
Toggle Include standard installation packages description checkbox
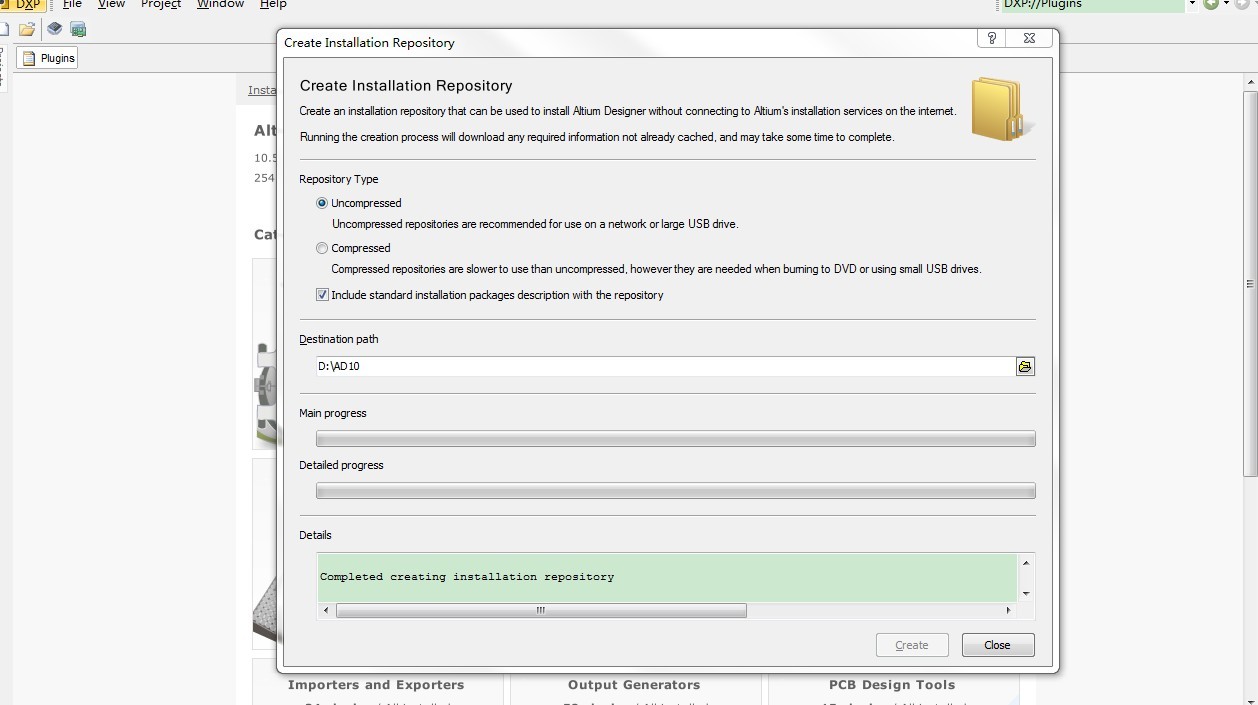click(x=322, y=295)
